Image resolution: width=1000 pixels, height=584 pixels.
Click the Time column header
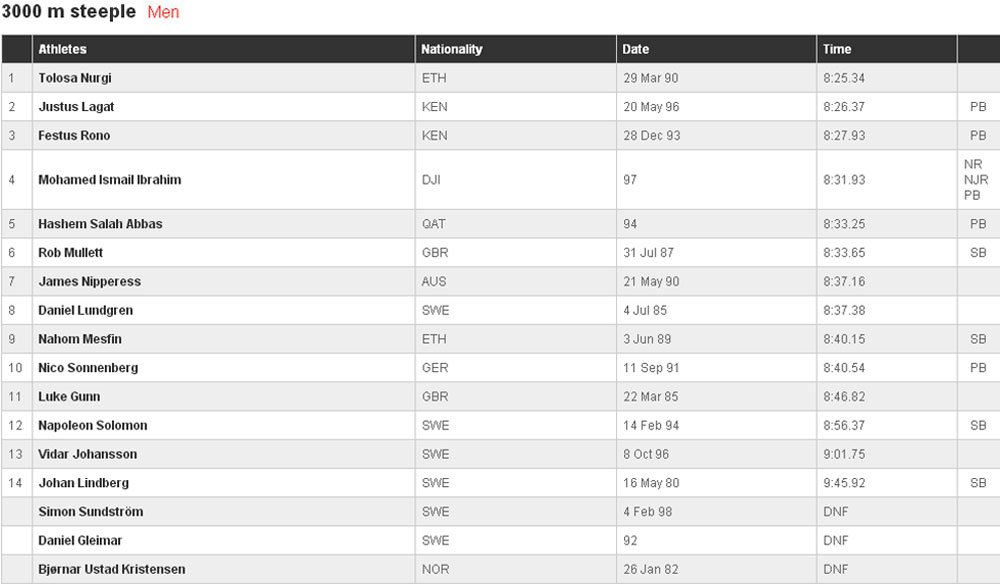point(837,49)
